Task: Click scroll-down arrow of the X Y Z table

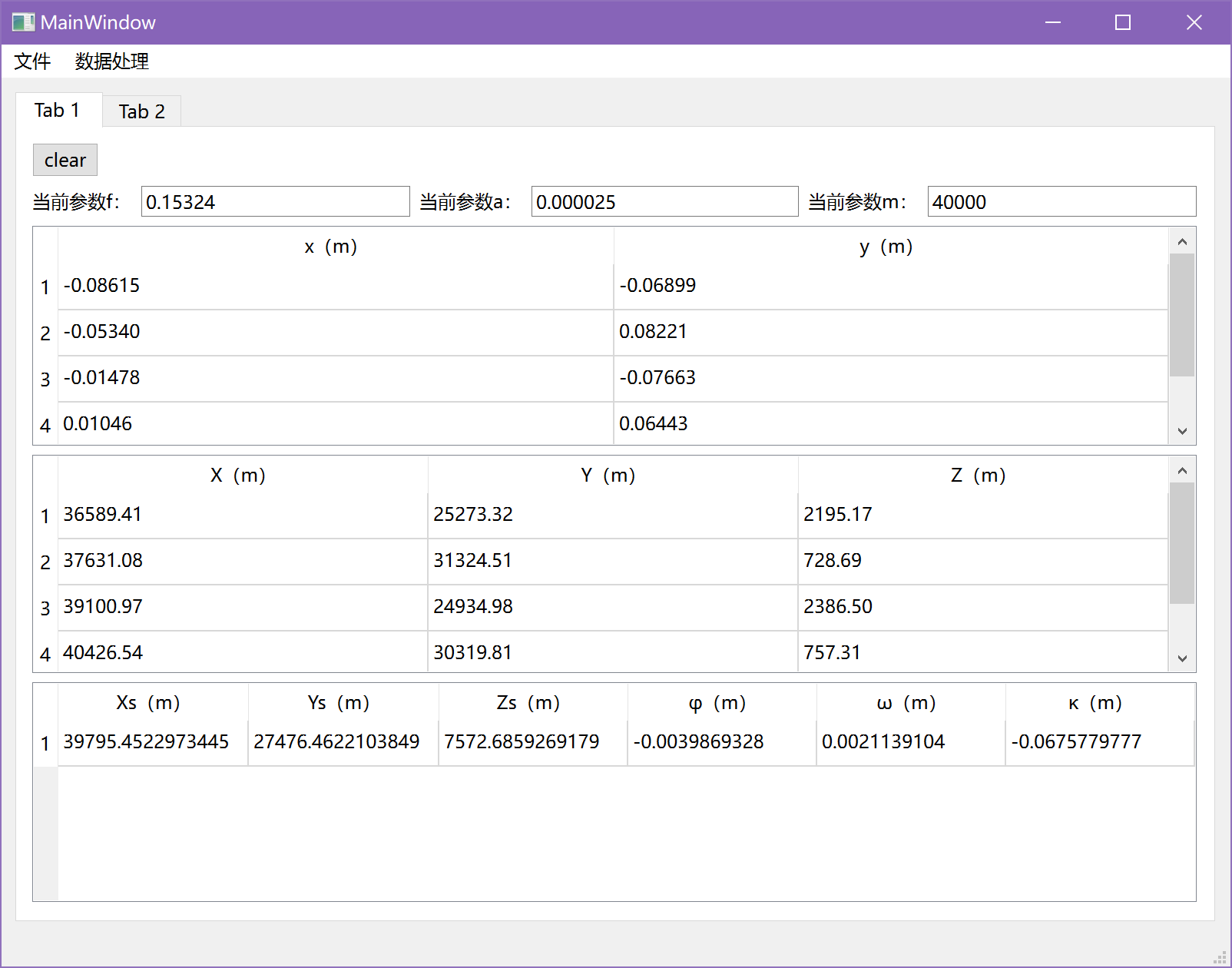Action: 1182,658
